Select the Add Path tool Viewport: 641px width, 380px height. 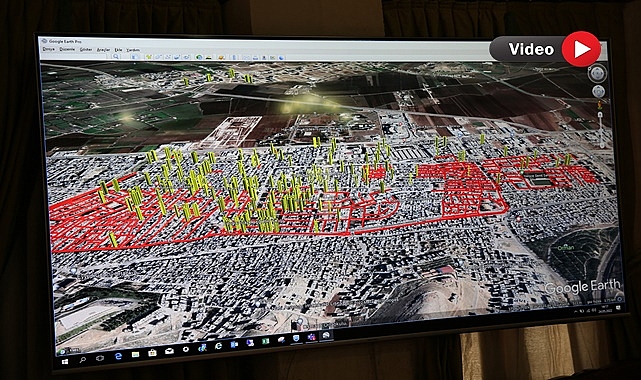click(x=168, y=57)
